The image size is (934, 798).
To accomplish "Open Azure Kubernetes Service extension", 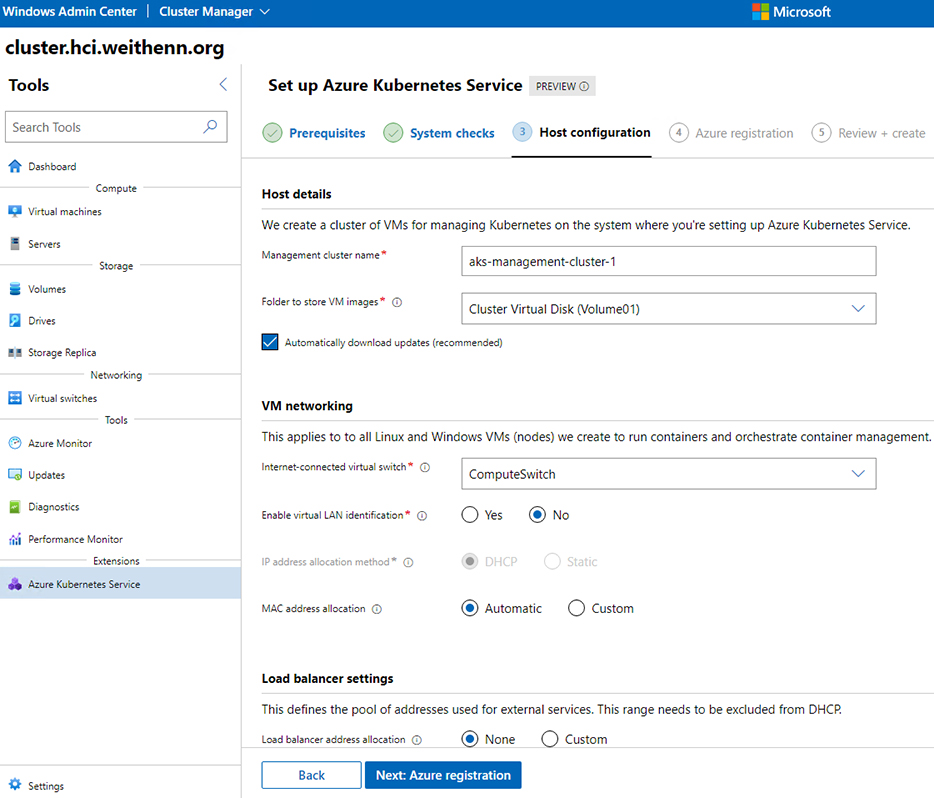I will [x=120, y=584].
